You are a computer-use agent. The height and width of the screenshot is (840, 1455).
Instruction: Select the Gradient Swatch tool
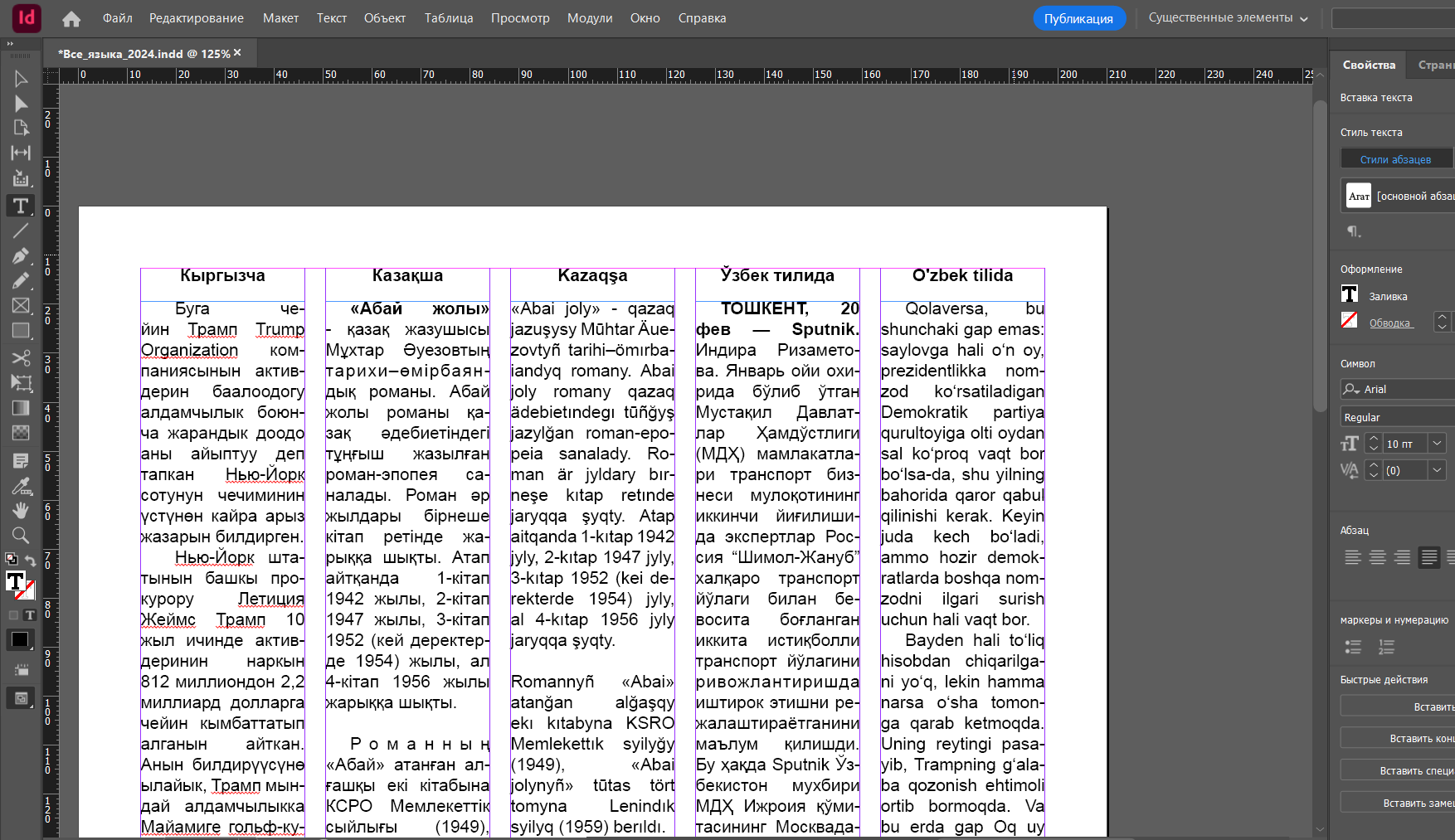click(20, 407)
